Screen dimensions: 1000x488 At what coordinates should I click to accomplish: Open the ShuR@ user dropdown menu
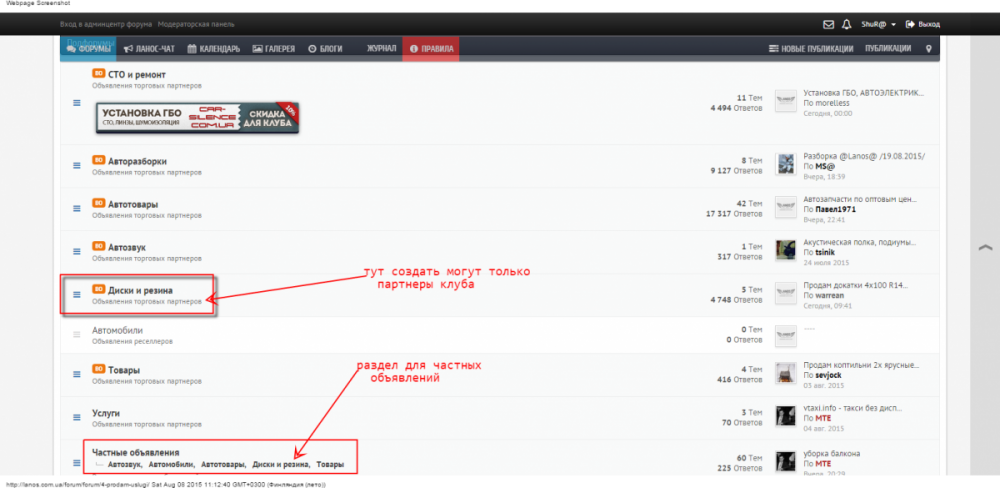click(878, 23)
